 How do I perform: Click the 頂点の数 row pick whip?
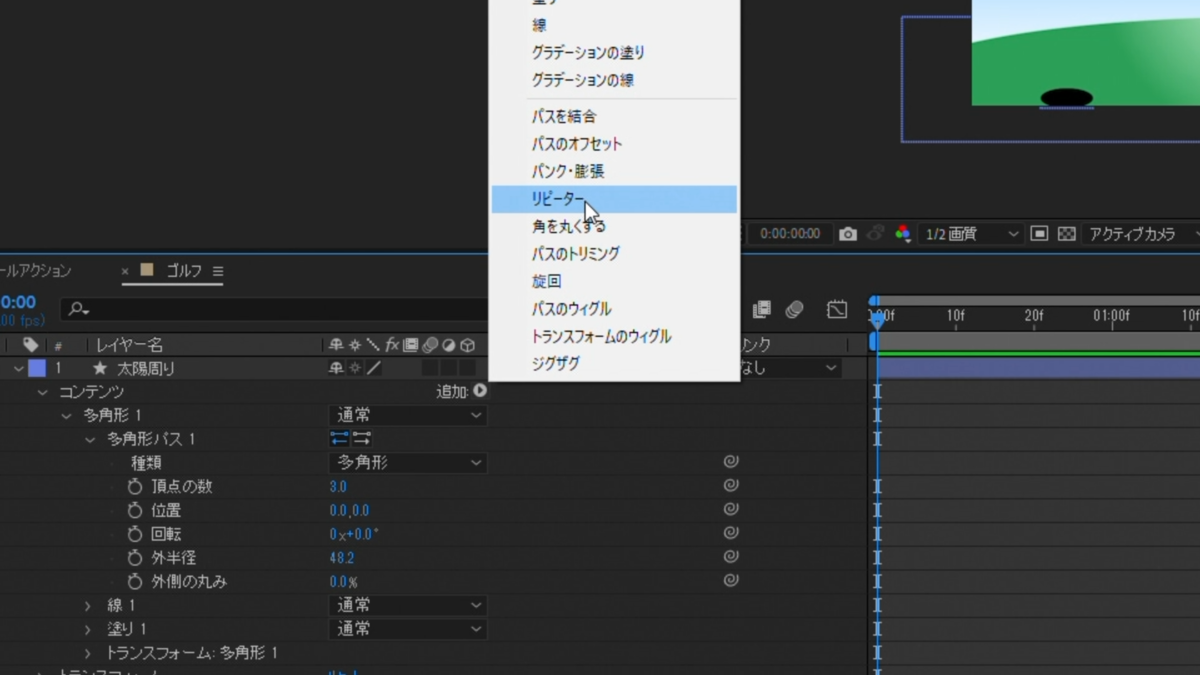pos(731,486)
